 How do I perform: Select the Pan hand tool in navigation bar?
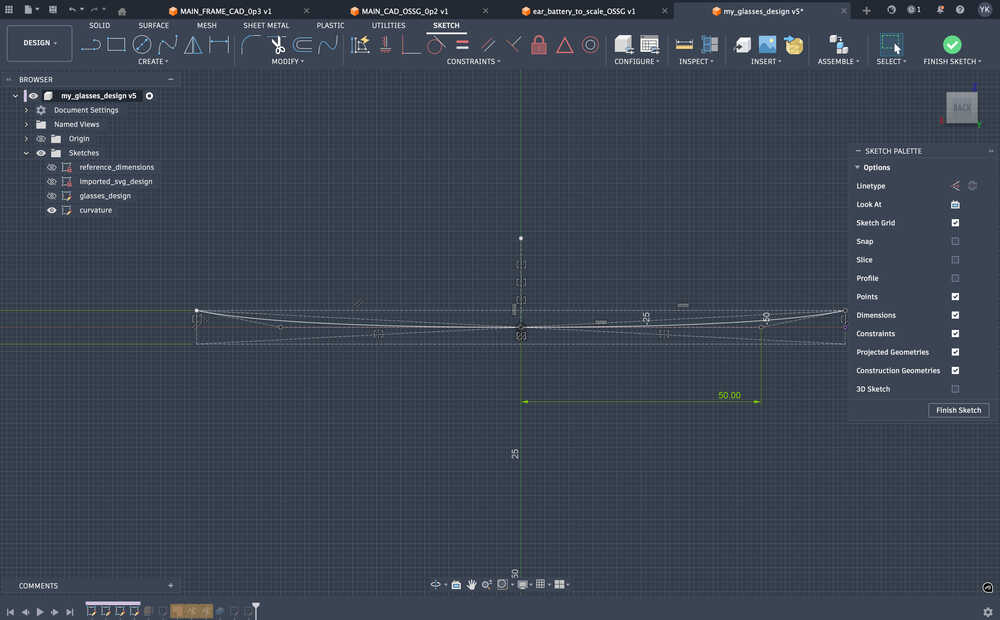point(471,584)
